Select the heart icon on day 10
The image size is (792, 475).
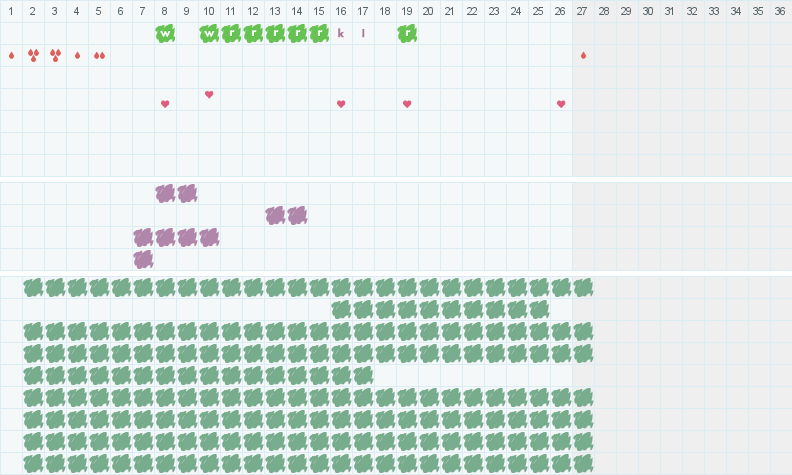pos(209,94)
